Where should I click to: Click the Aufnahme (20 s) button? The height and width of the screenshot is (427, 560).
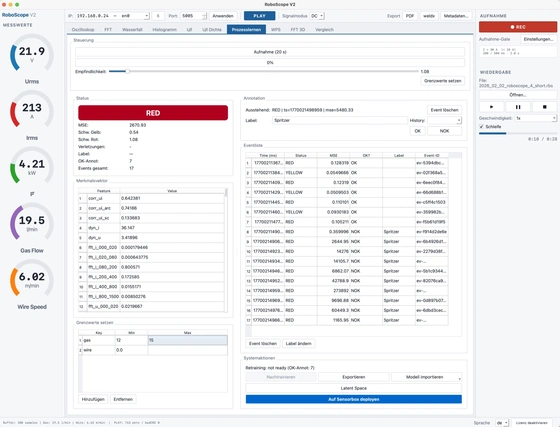pos(270,52)
